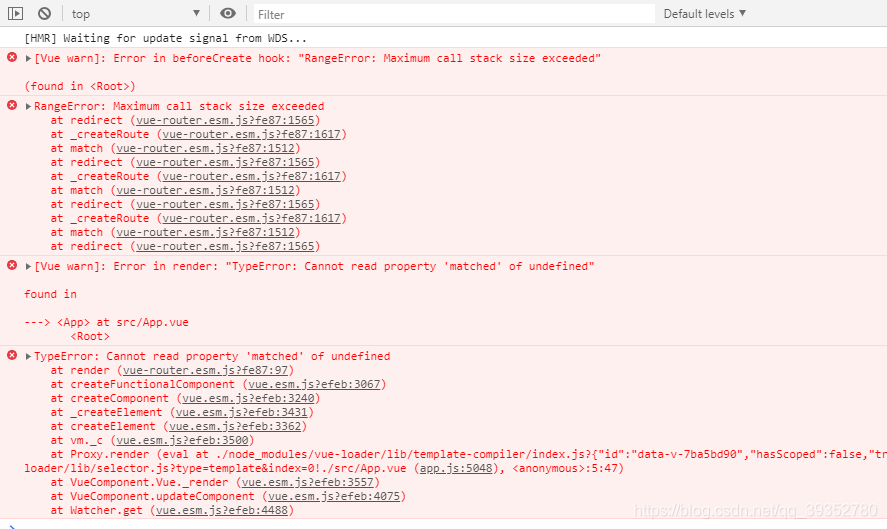
Task: Expand the render TypeError Vue warn message
Action: pos(28,266)
